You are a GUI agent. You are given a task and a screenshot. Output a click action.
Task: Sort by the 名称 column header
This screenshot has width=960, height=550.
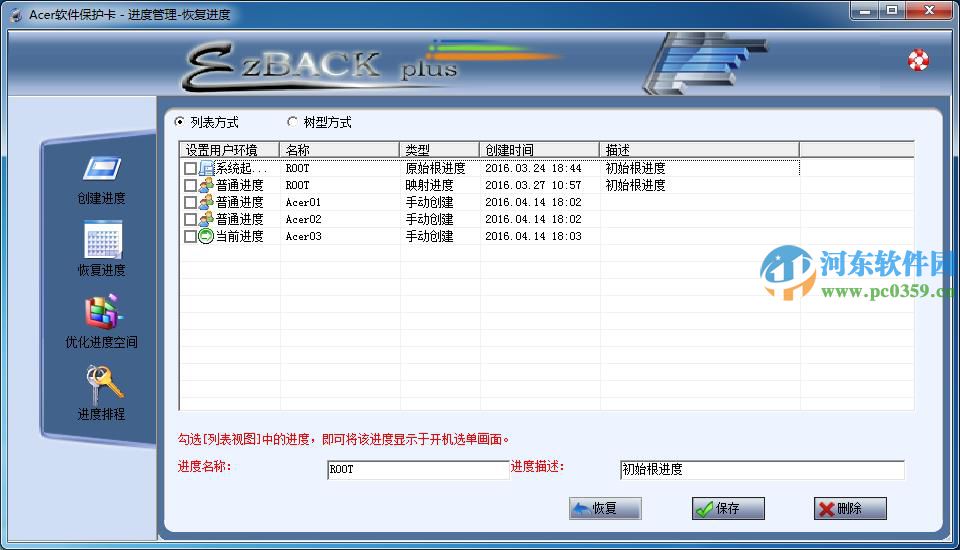[x=339, y=149]
